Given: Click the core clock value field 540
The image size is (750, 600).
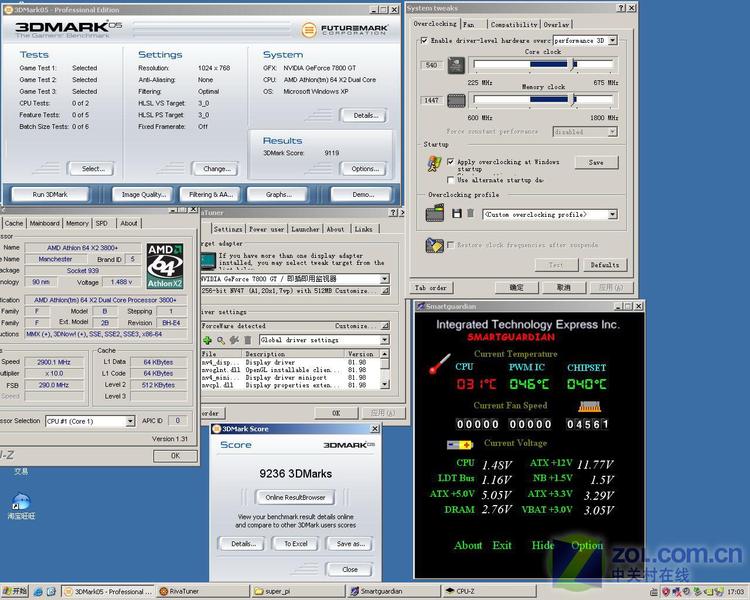Looking at the screenshot, I should pyautogui.click(x=431, y=65).
